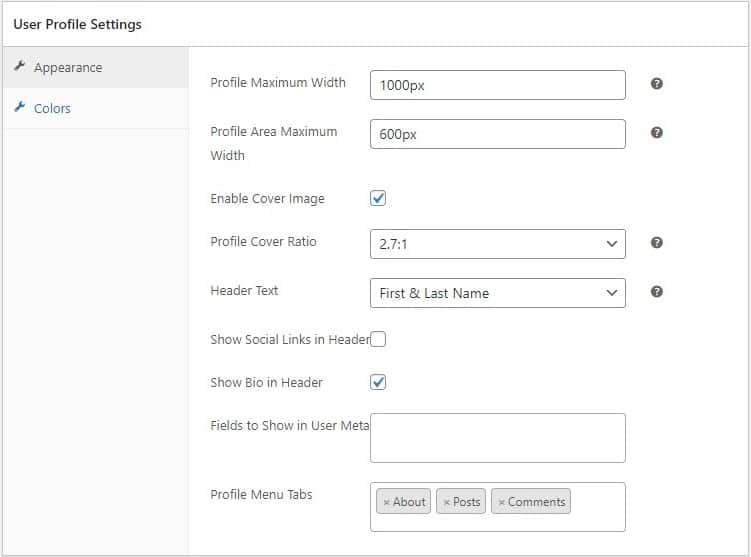The image size is (751, 557).
Task: Disable the Enable Cover Image checkbox
Action: pyautogui.click(x=378, y=198)
